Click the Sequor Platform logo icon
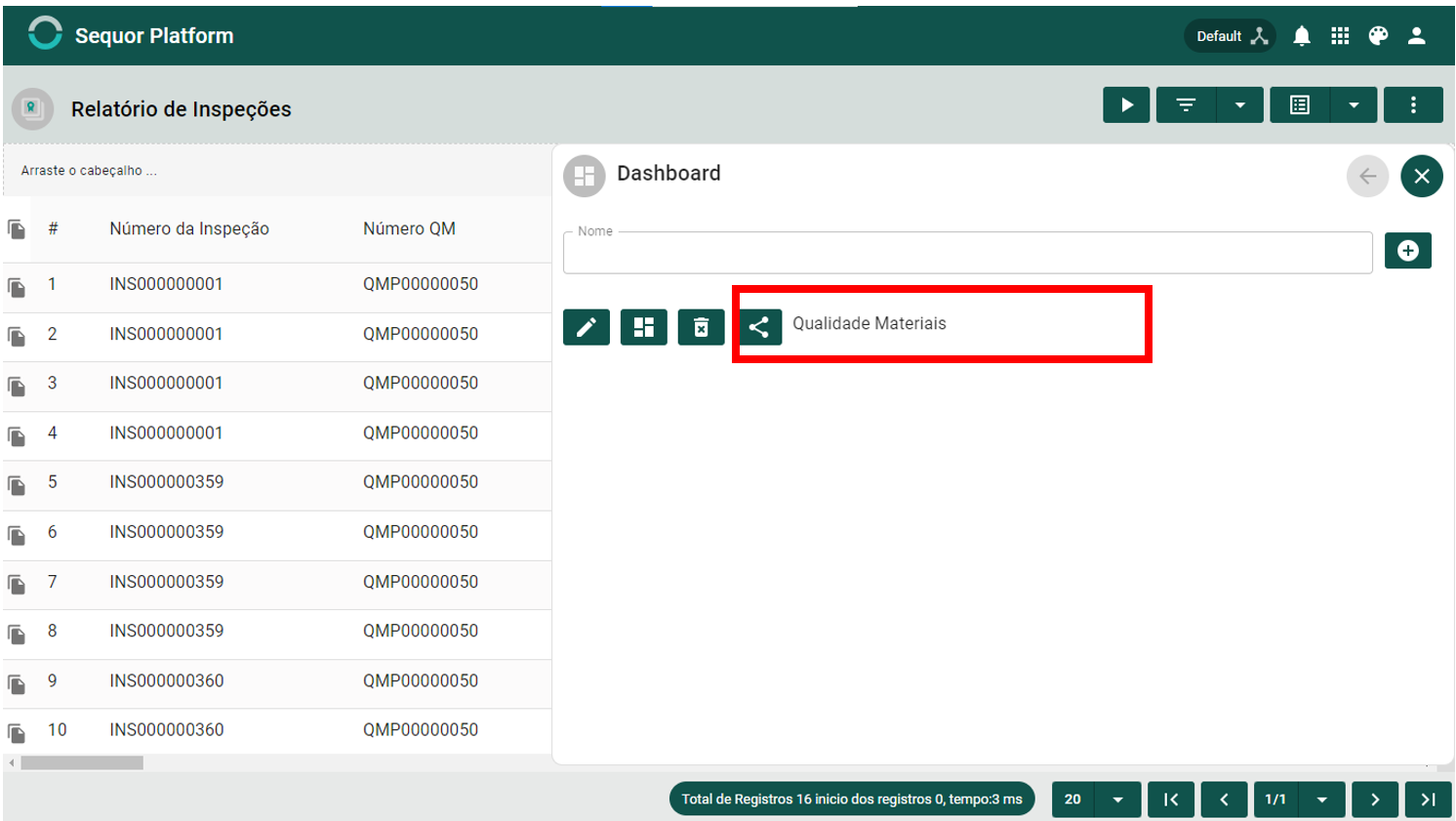This screenshot has width=1456, height=821. point(45,34)
